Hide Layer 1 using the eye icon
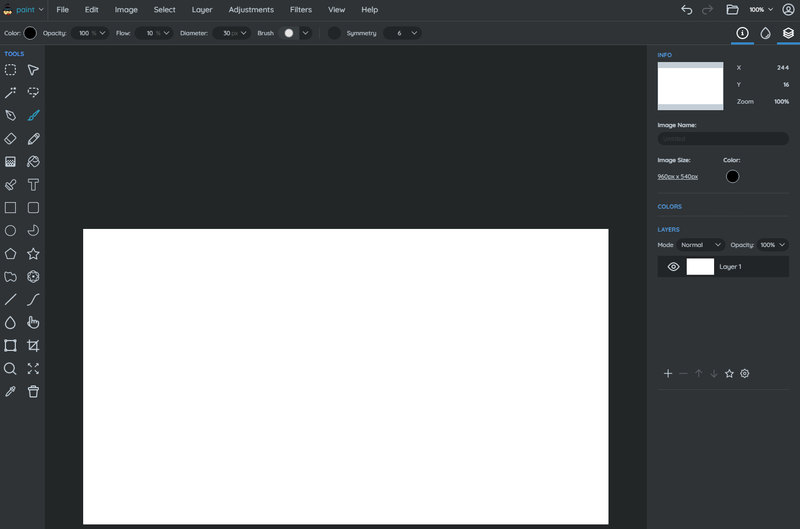 click(673, 267)
